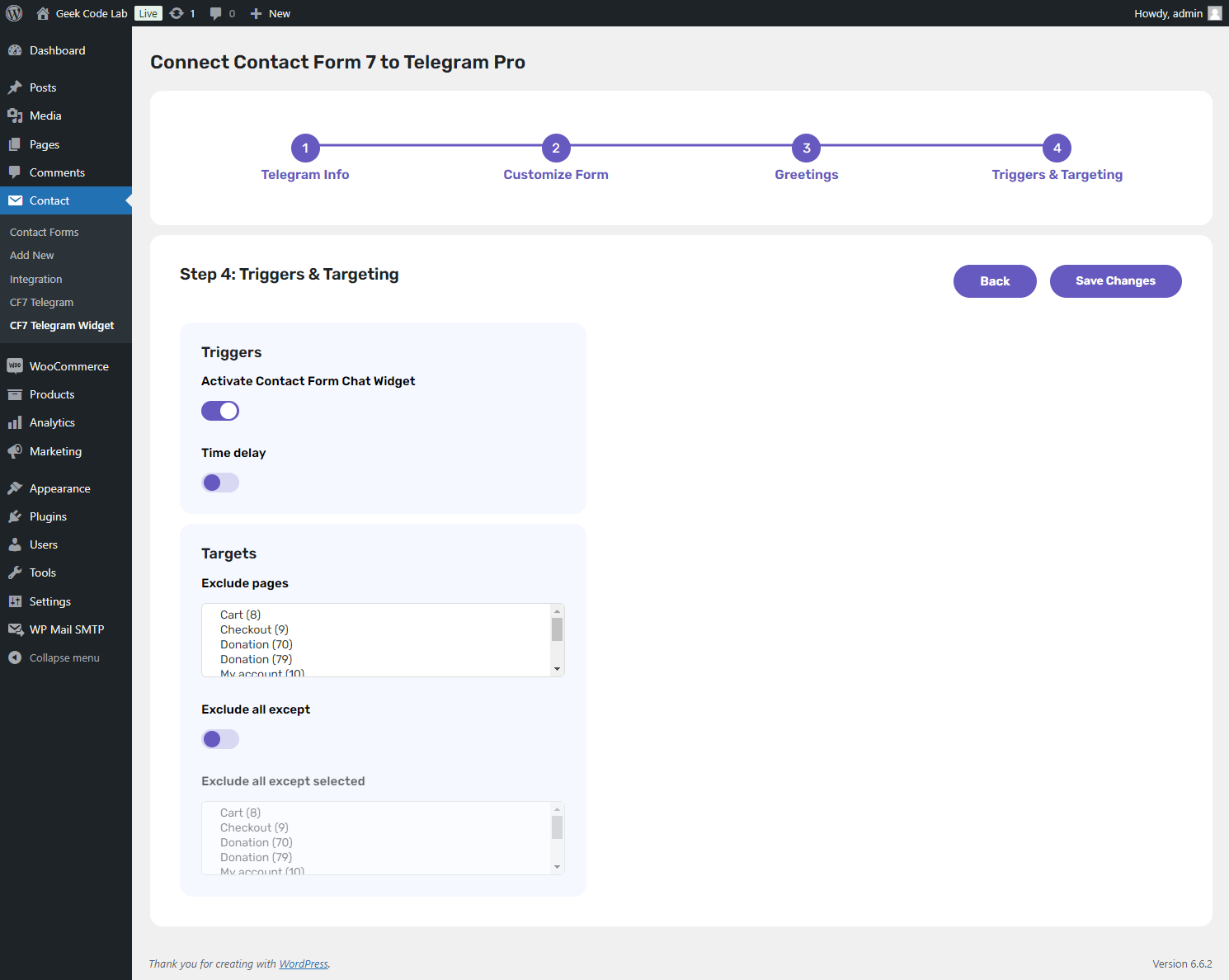Open Integration submenu item
Viewport: 1229px width, 980px height.
coord(36,280)
